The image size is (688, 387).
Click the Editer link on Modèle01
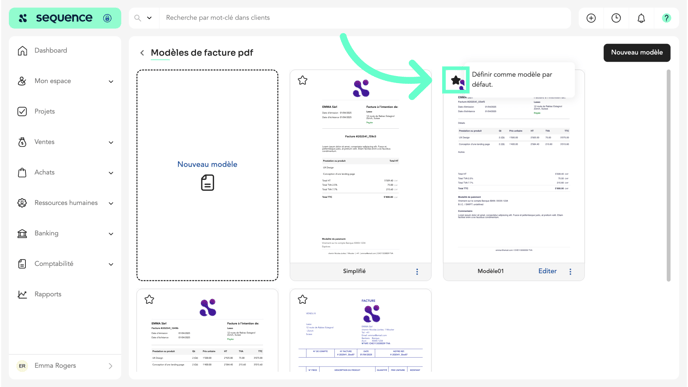tap(547, 271)
